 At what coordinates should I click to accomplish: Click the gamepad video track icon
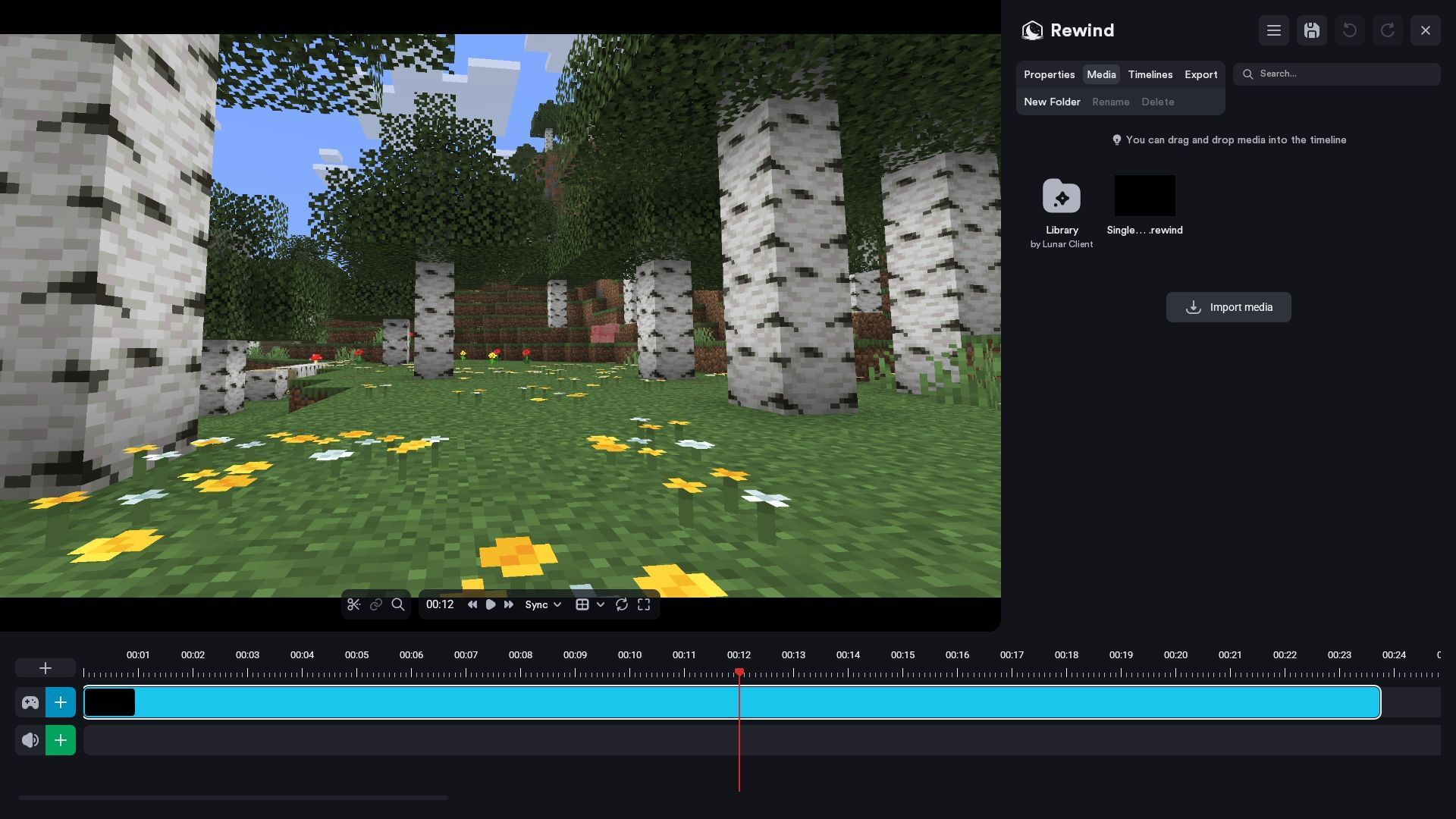(x=30, y=702)
